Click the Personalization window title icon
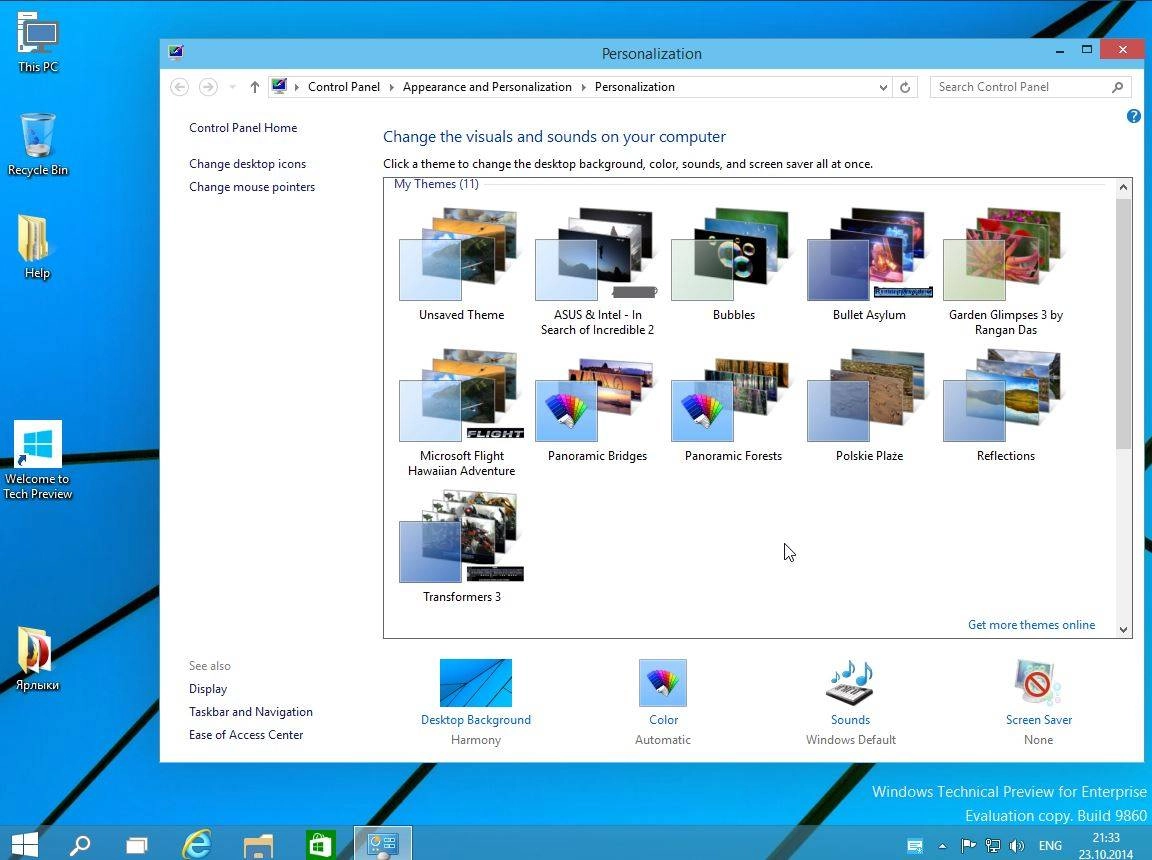This screenshot has height=860, width=1152. coord(176,52)
